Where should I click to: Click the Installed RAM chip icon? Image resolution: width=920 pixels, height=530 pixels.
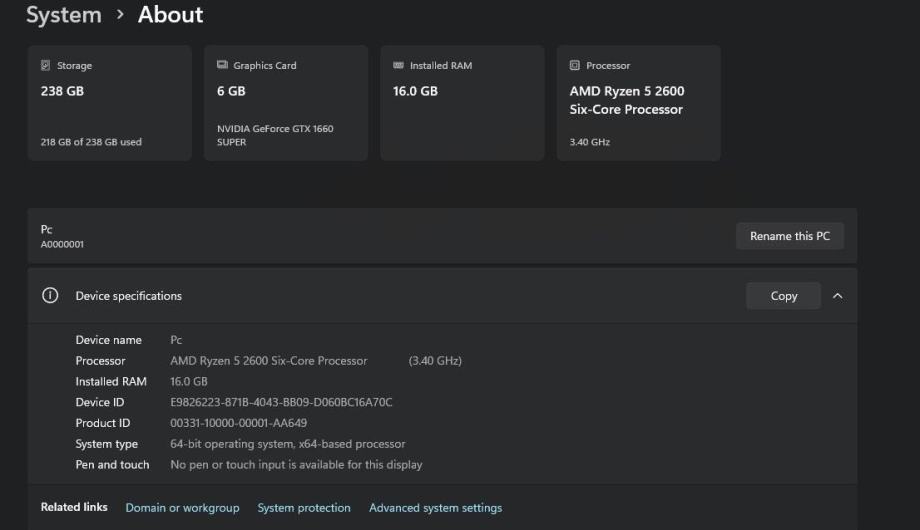pyautogui.click(x=399, y=66)
